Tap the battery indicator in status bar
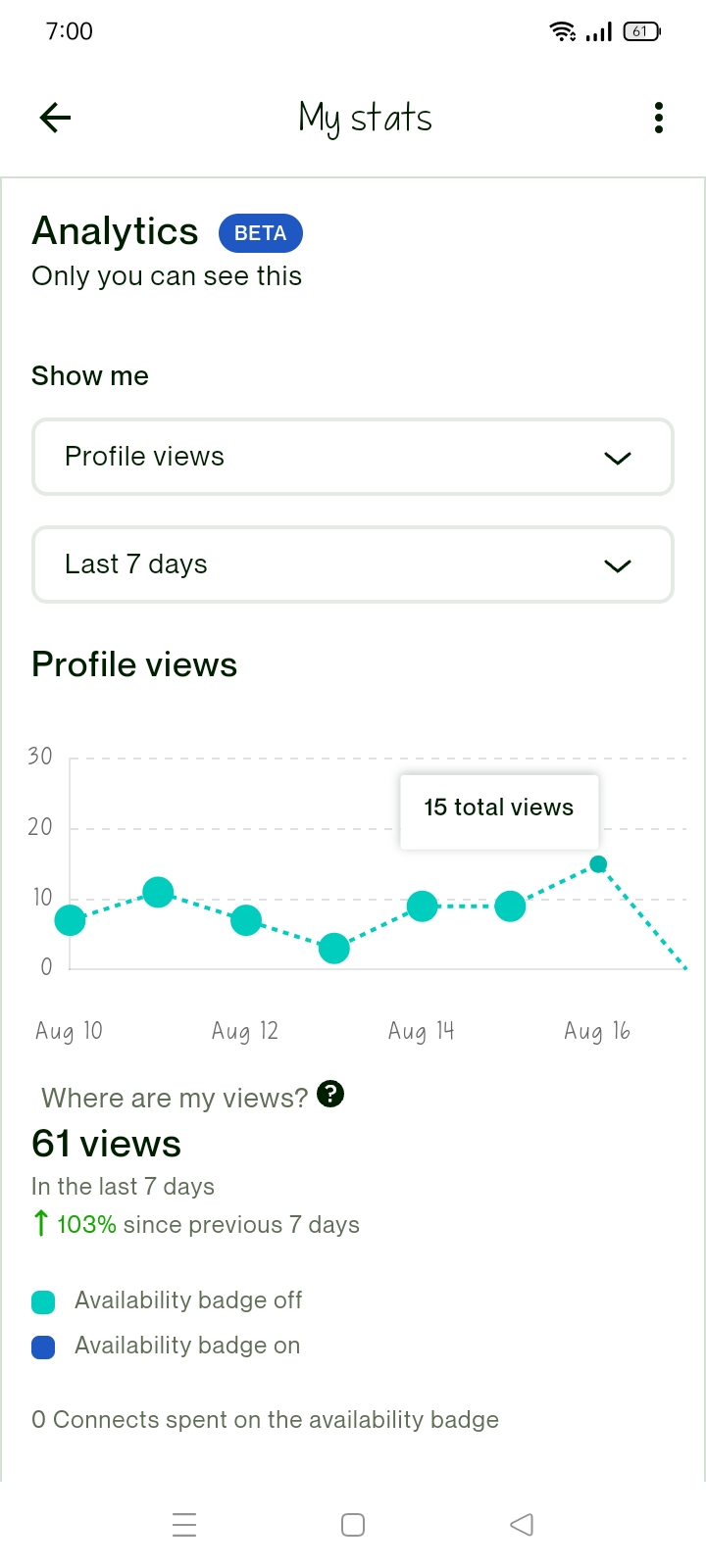The height and width of the screenshot is (1568, 706). click(x=642, y=31)
